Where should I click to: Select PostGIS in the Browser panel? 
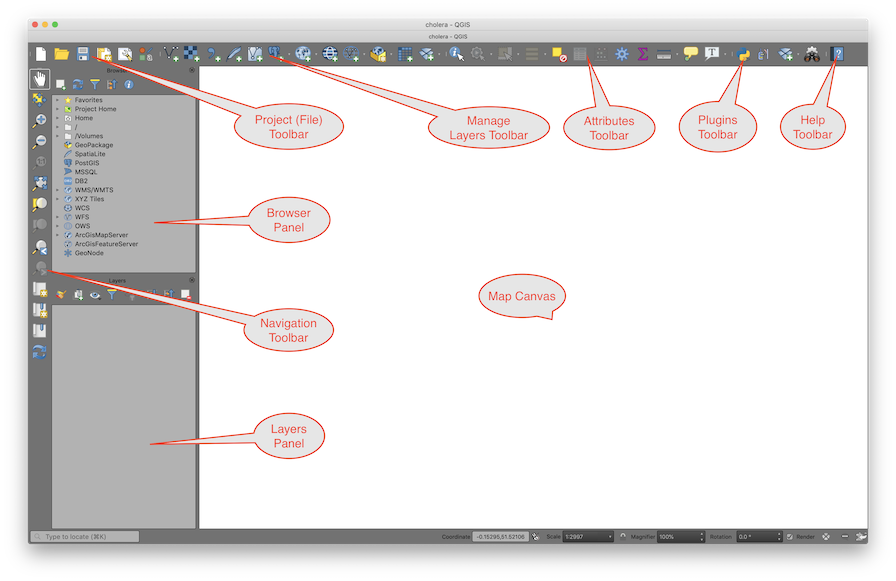87,163
